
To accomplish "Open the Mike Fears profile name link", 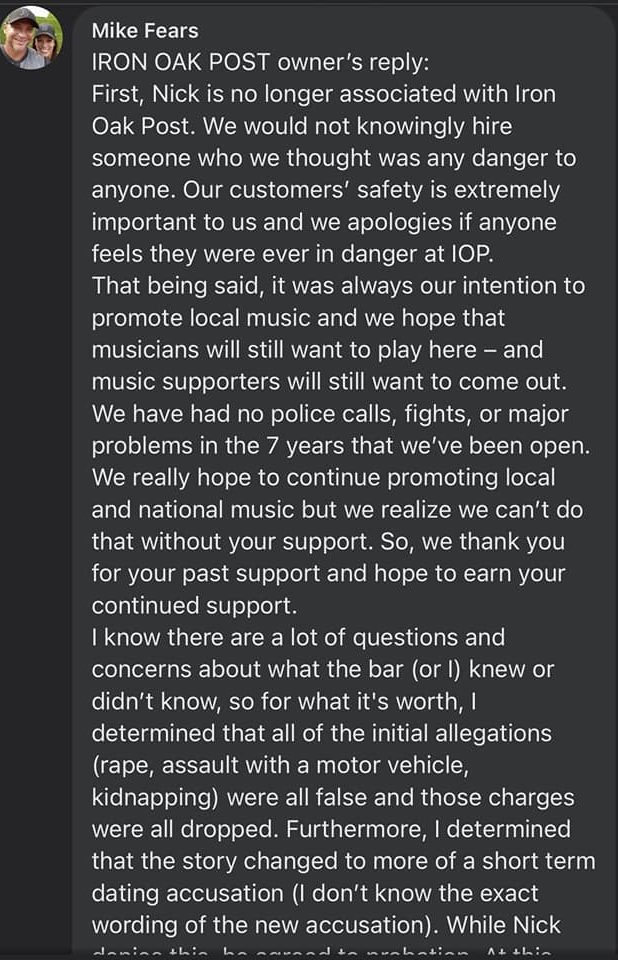I will [x=145, y=31].
